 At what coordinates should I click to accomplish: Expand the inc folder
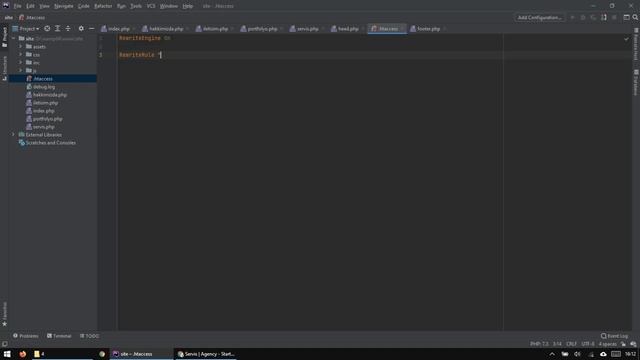[x=20, y=62]
